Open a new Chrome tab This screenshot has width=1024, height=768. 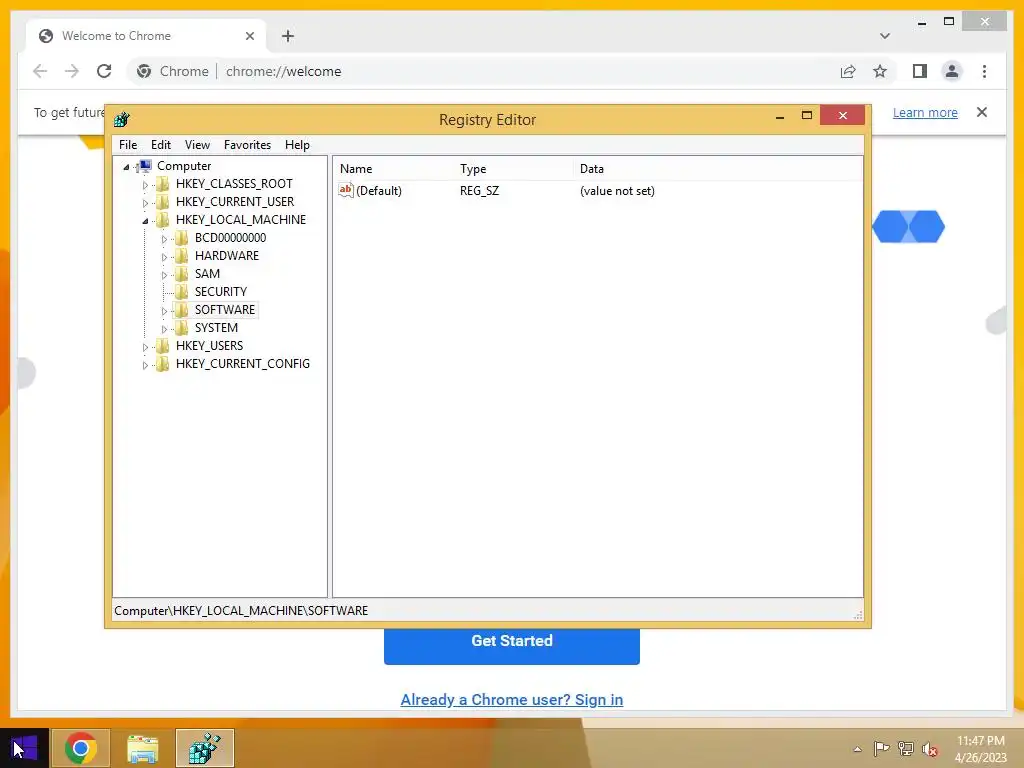[287, 36]
